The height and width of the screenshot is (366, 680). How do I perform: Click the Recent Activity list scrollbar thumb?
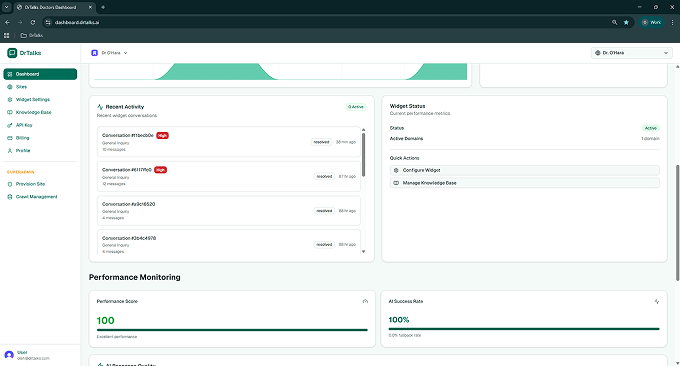363,155
